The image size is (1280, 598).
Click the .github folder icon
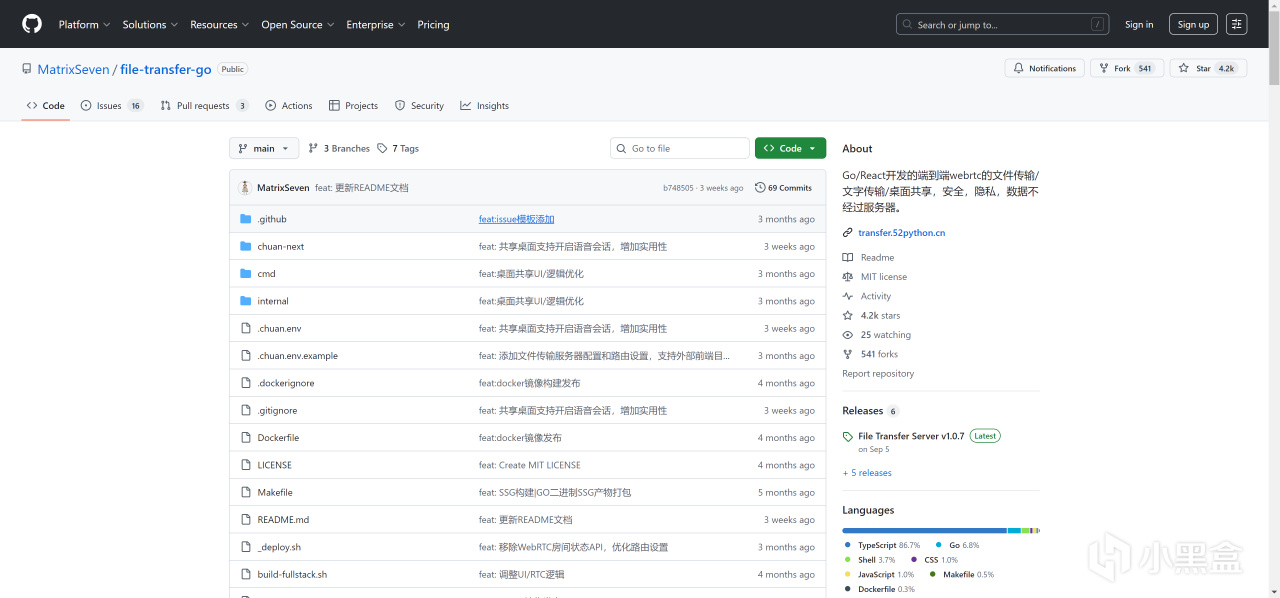(x=246, y=219)
